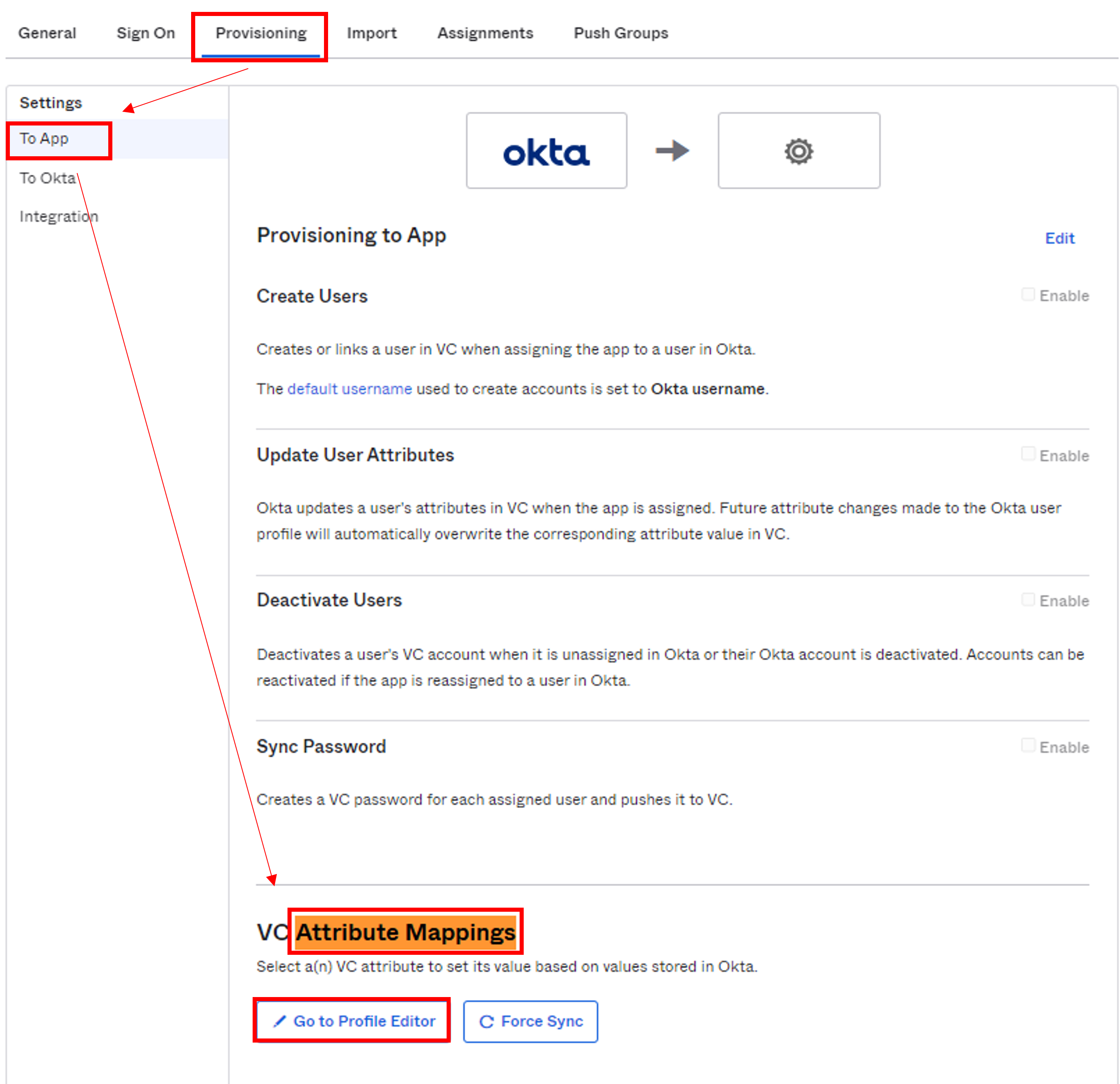Image resolution: width=1120 pixels, height=1084 pixels.
Task: Switch to the Sign On tab
Action: tap(146, 33)
